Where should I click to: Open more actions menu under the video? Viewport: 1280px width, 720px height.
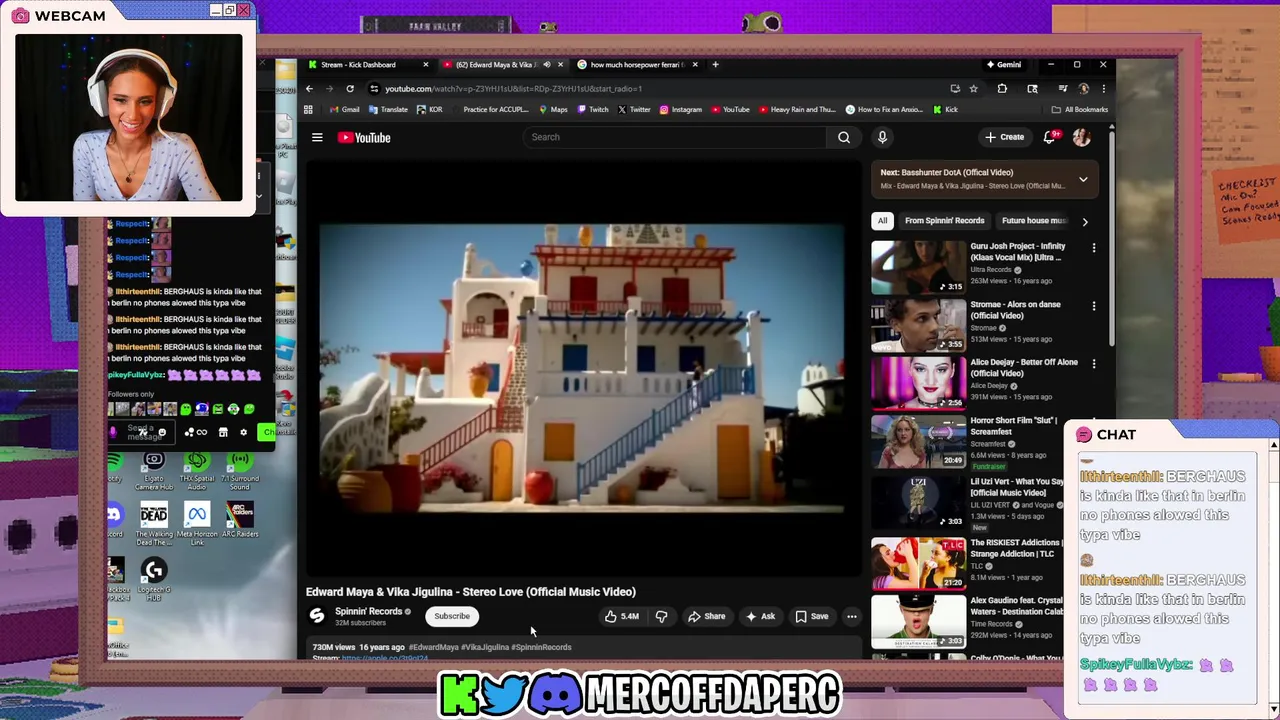[852, 616]
